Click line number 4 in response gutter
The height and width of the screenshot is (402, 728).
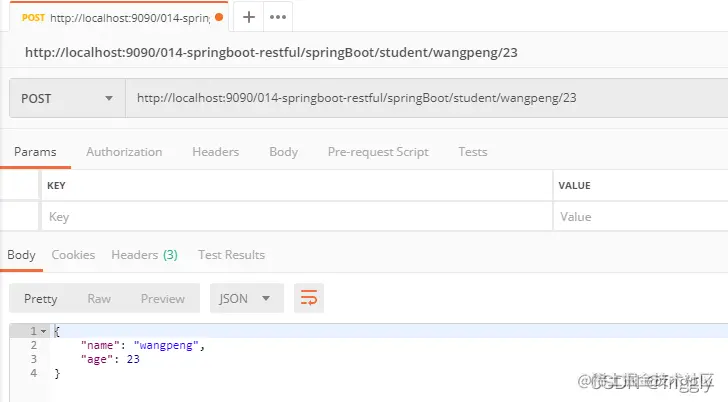pyautogui.click(x=33, y=373)
